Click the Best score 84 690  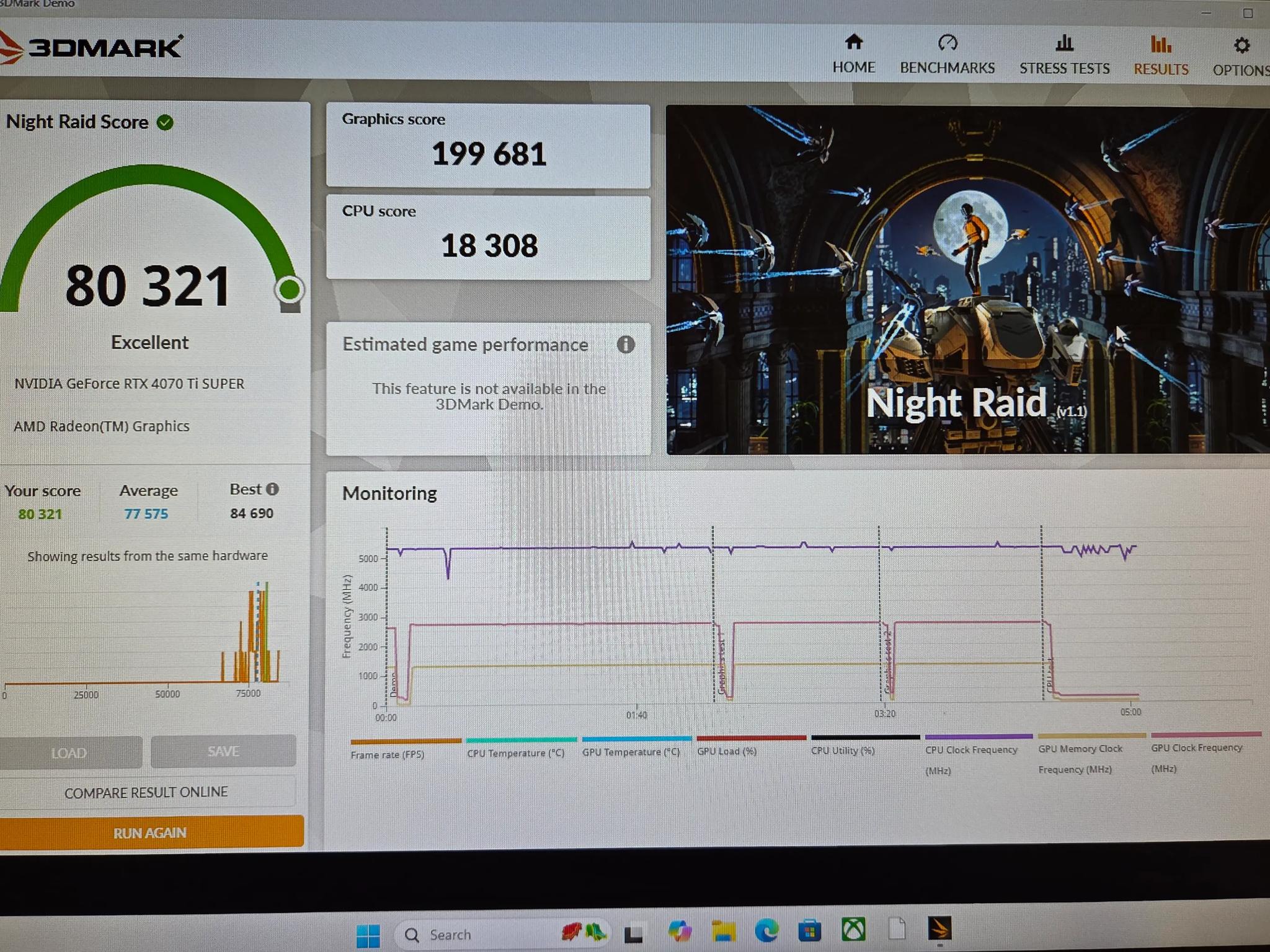coord(252,513)
